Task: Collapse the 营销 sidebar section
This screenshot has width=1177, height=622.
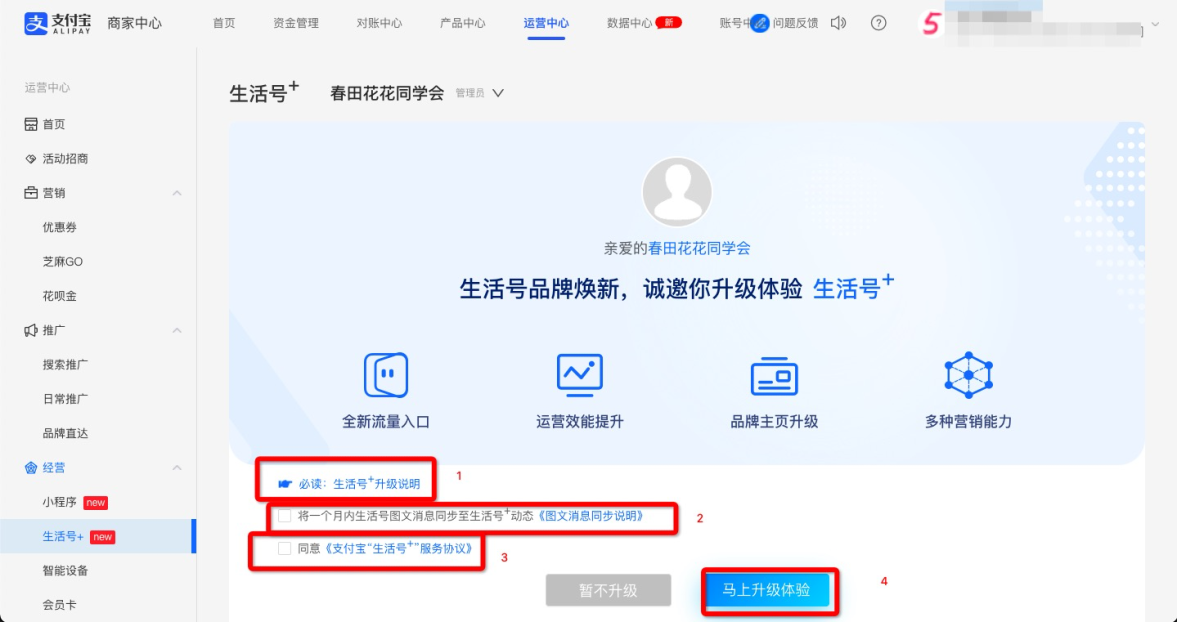Action: [x=177, y=194]
